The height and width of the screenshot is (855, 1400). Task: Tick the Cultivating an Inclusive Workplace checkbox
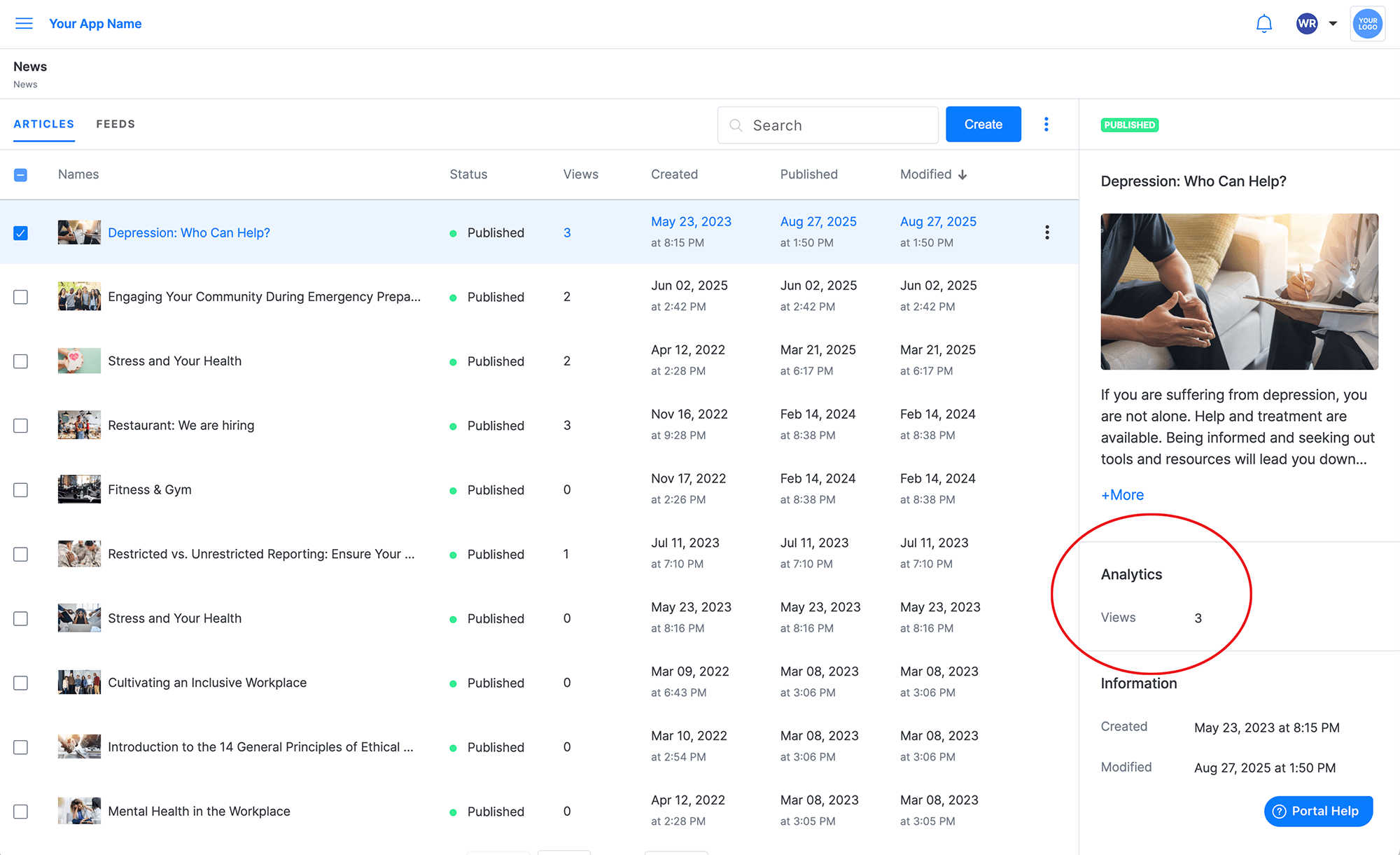(21, 683)
